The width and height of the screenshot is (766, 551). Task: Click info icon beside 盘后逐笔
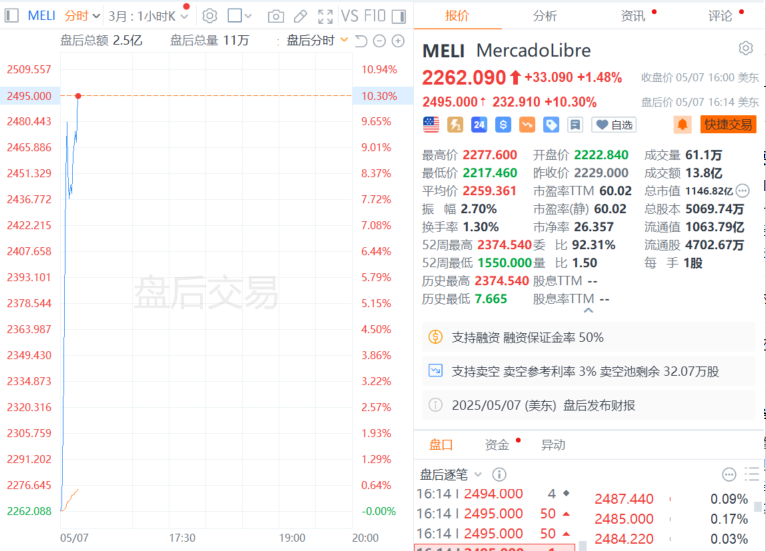point(499,474)
